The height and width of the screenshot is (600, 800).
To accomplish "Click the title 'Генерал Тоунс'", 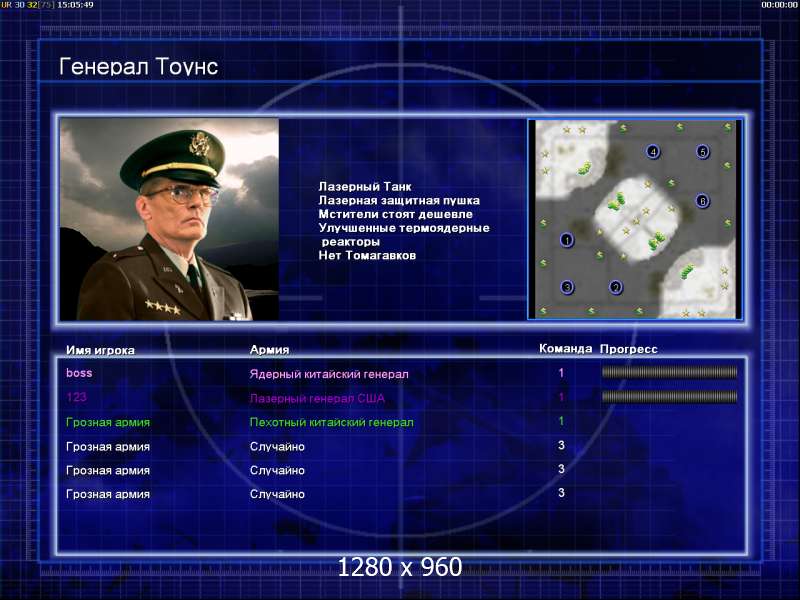I will point(139,66).
